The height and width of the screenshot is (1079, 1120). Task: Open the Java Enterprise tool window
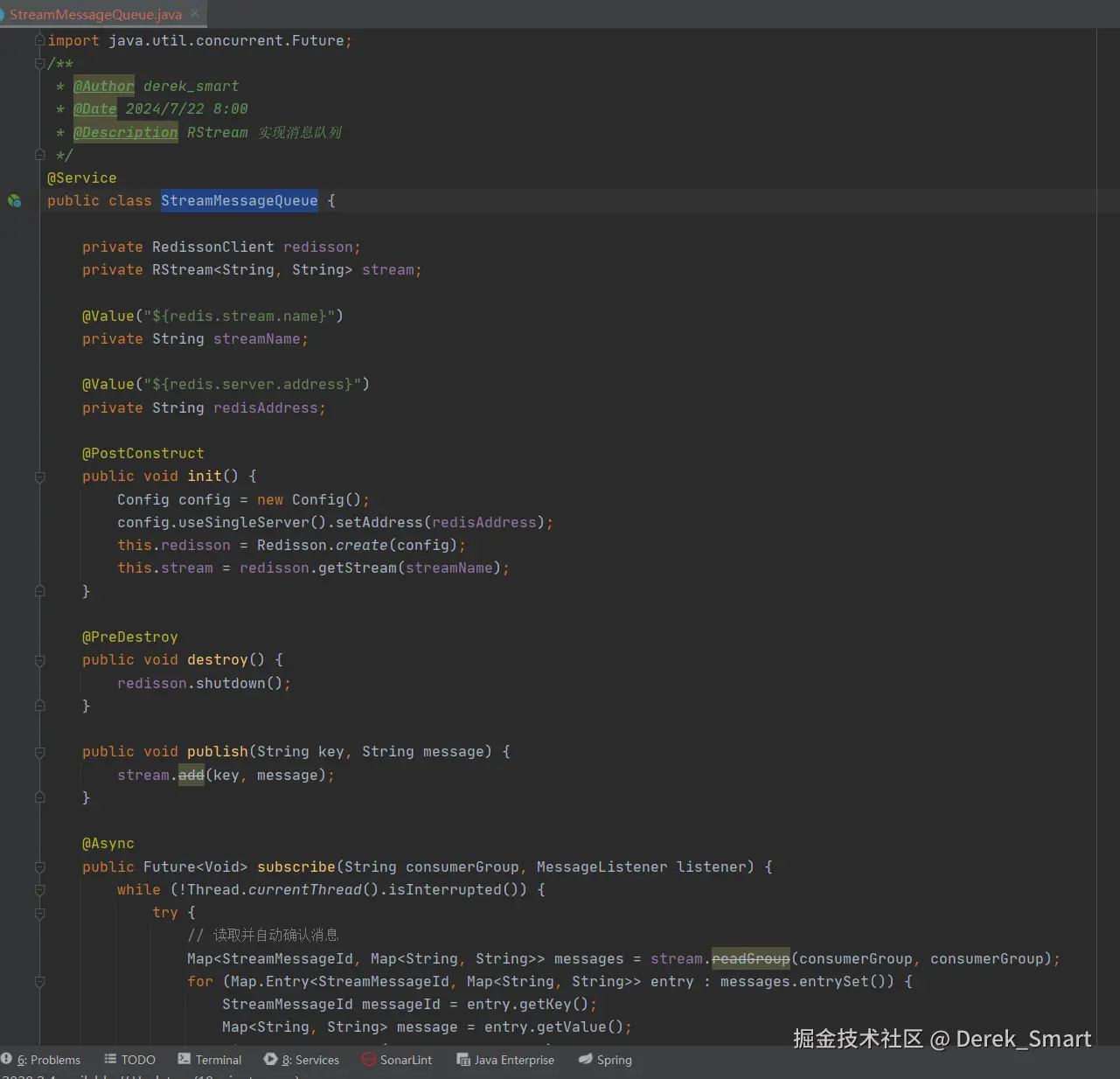505,1059
